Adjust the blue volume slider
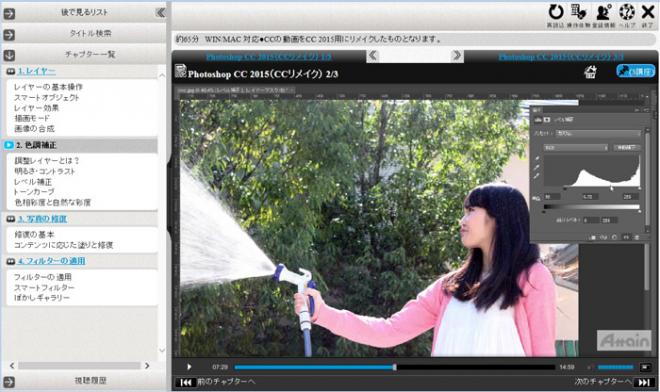This screenshot has height=392, width=660. (615, 368)
